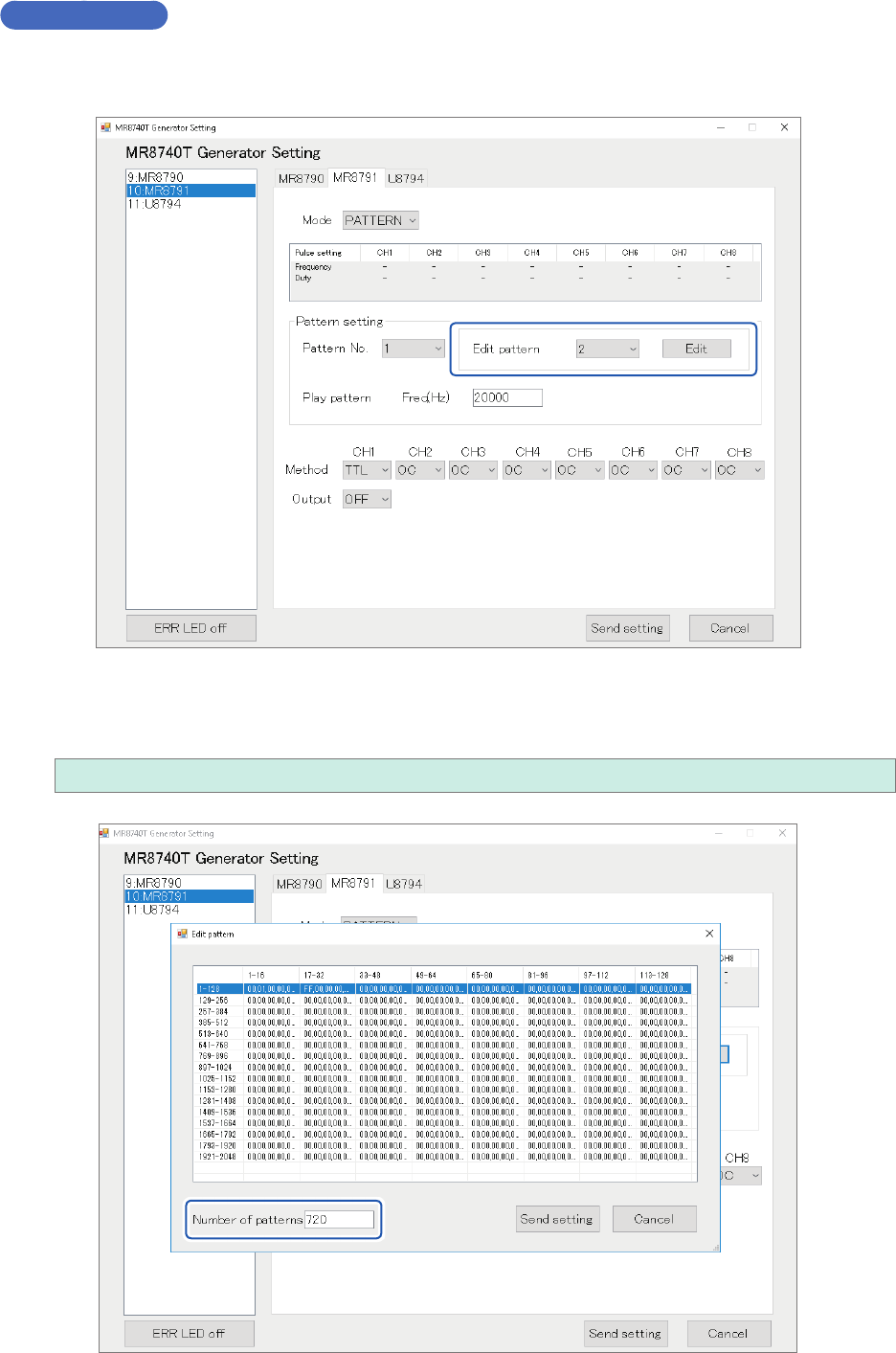Click Send setting inside the Edit pattern dialog
This screenshot has height=1353, width=896.
tap(557, 1219)
